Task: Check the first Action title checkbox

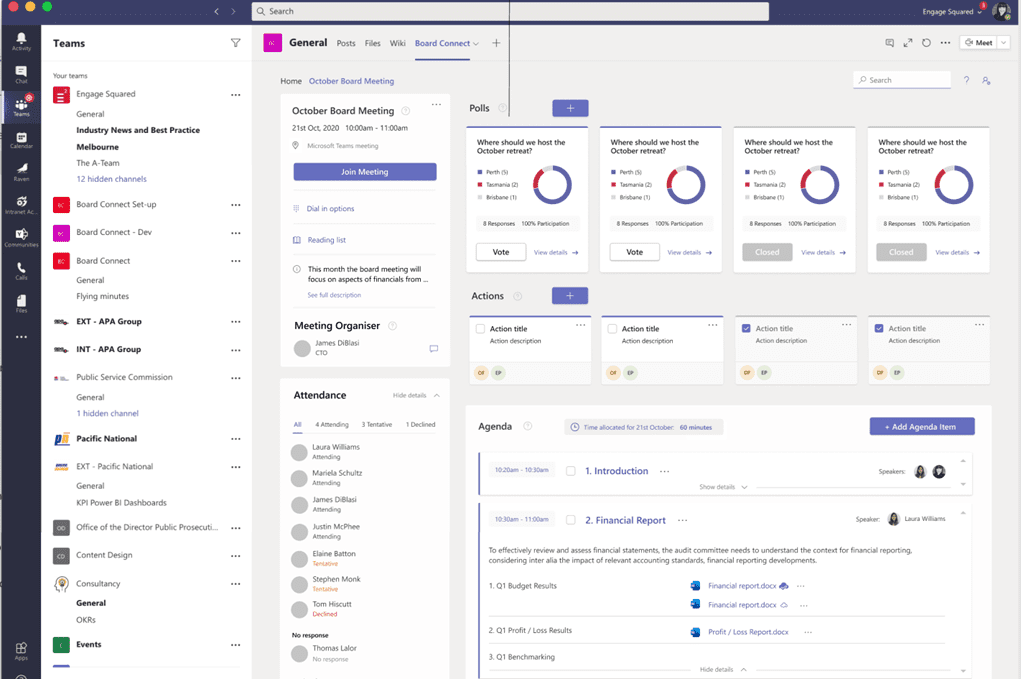Action: (x=480, y=329)
